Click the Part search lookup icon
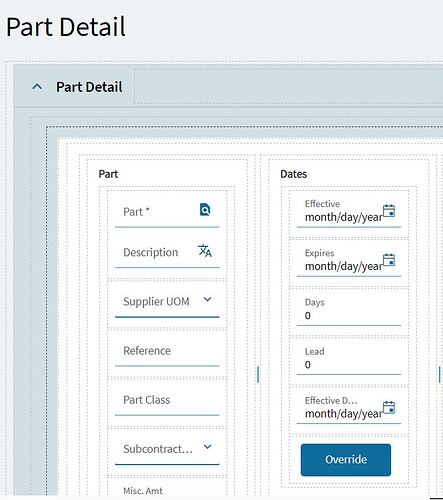This screenshot has height=500, width=443. pos(205,210)
